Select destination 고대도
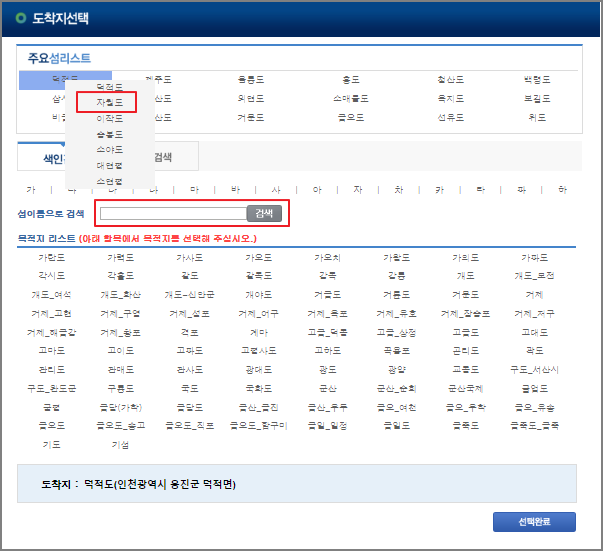603x551 pixels. (535, 332)
